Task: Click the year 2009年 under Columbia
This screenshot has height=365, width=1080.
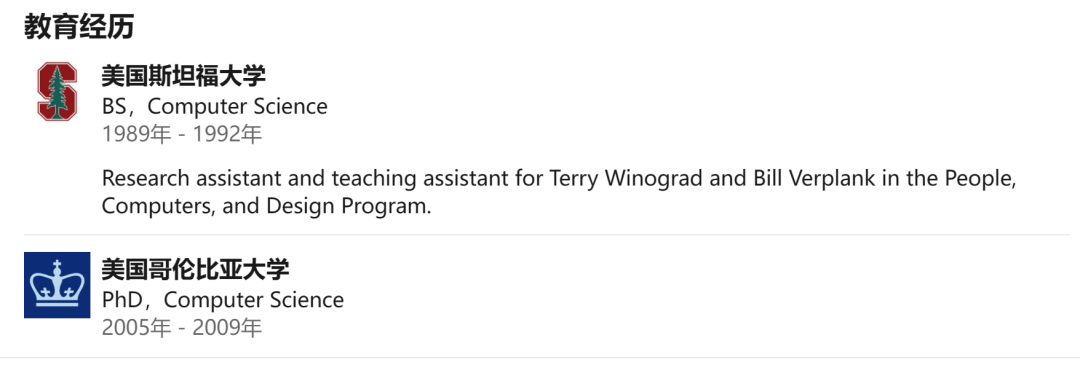Action: tap(227, 328)
